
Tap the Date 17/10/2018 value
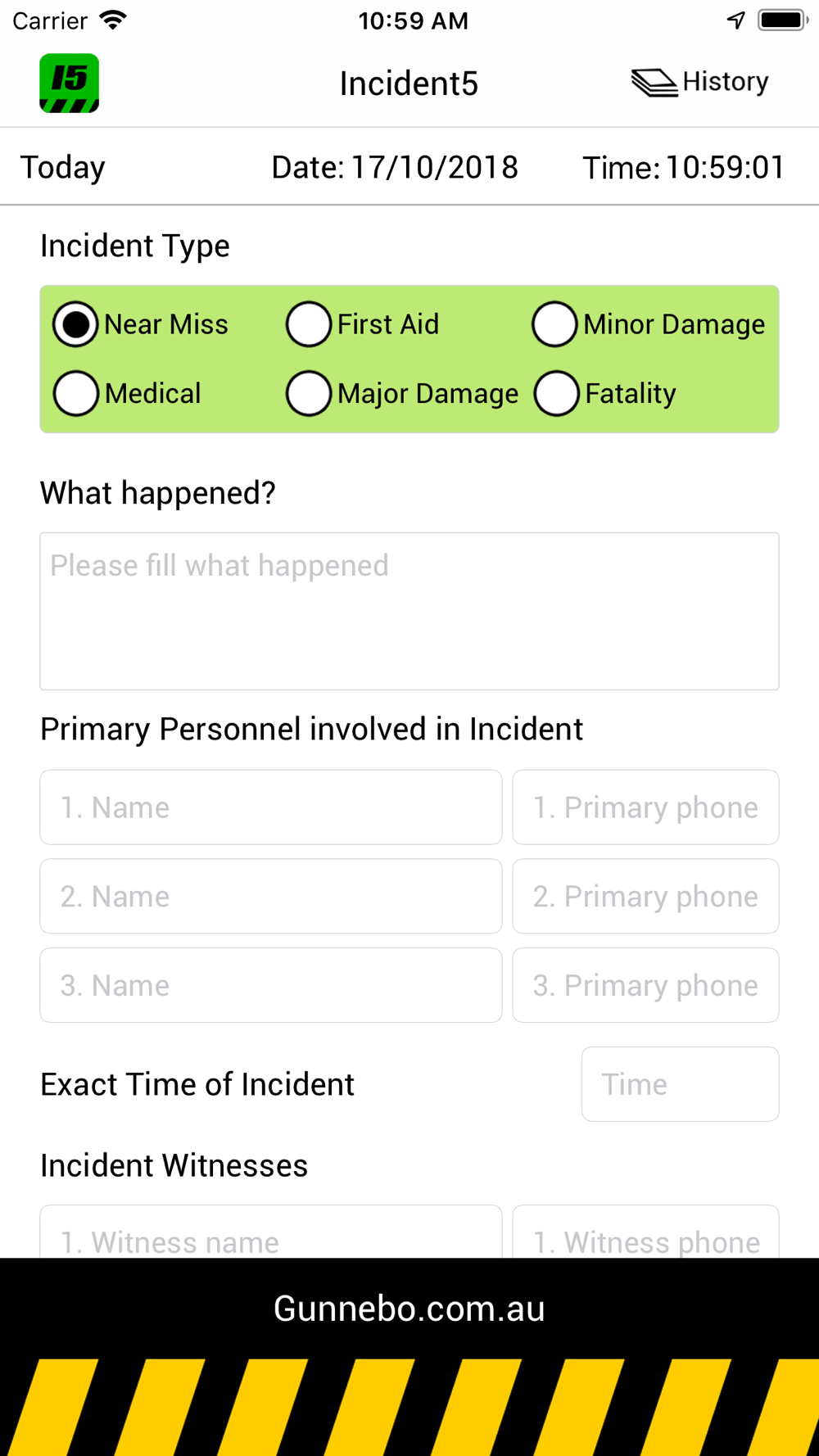tap(435, 168)
